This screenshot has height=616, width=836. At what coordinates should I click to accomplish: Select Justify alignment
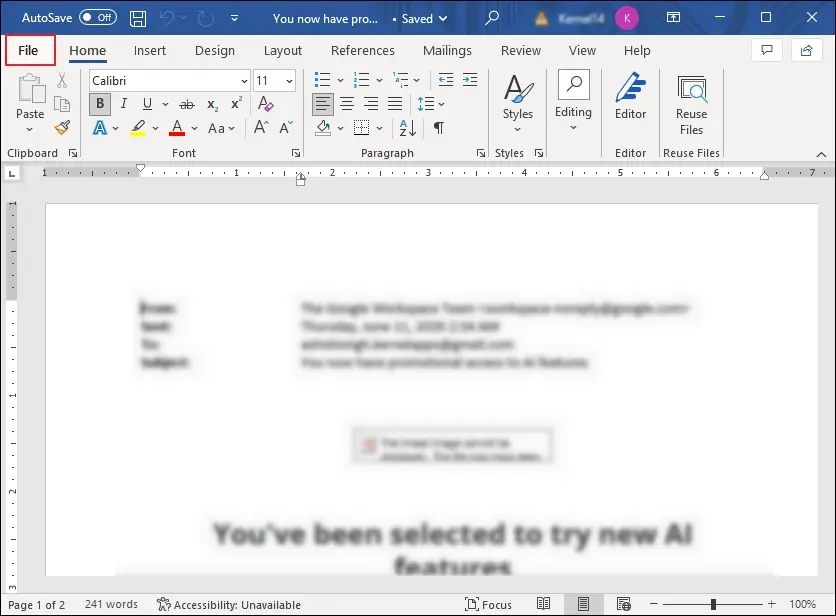(395, 103)
